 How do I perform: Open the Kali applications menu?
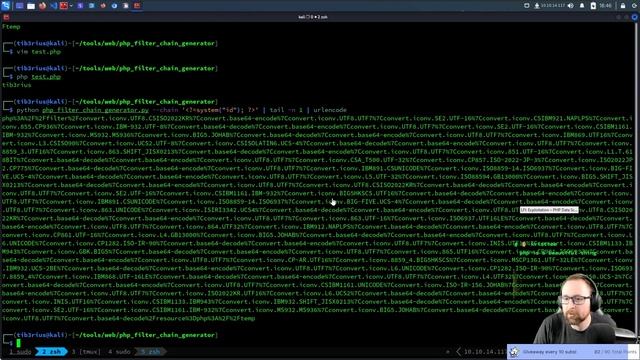pos(5,6)
